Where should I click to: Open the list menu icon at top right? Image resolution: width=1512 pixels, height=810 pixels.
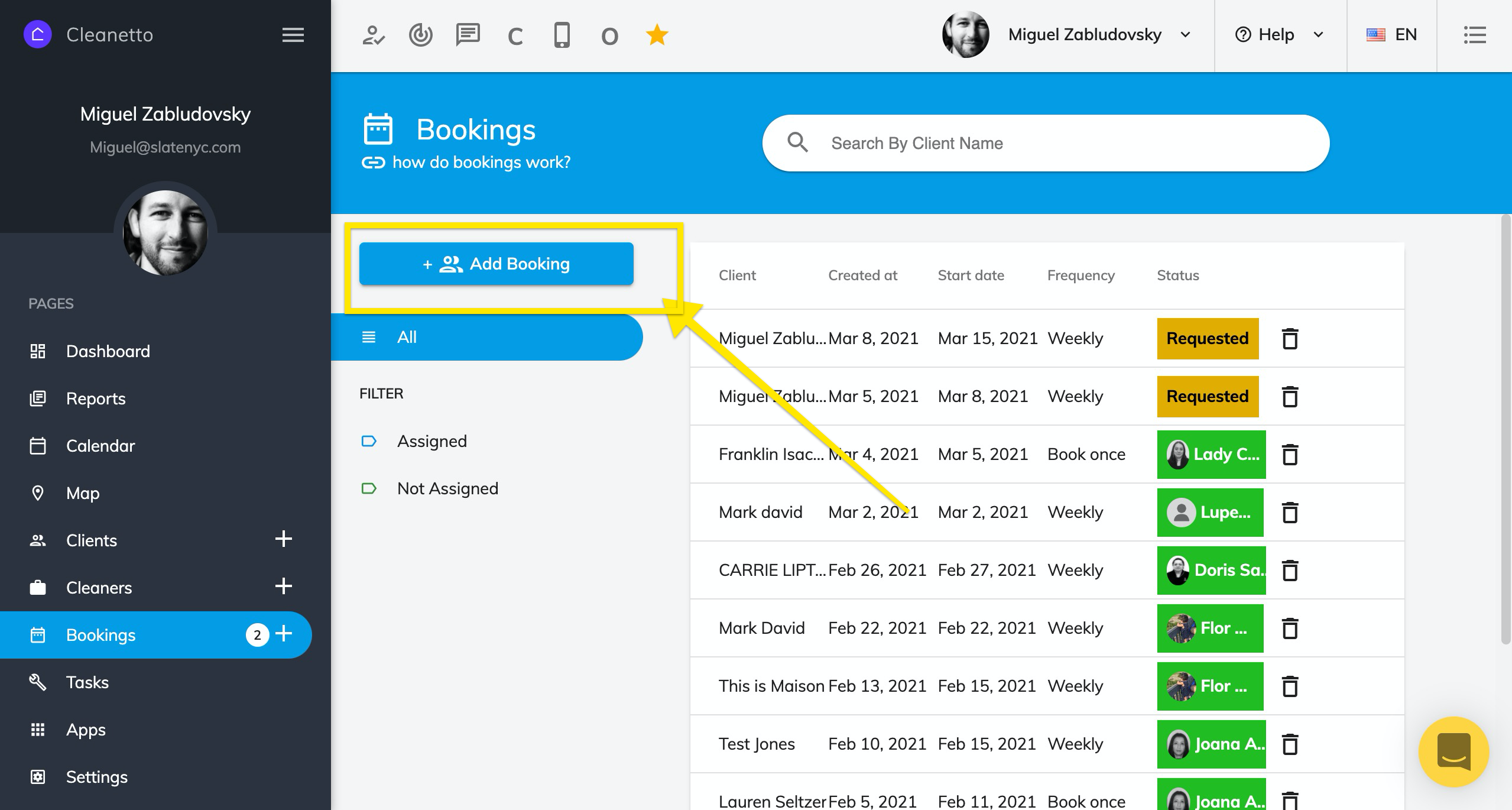click(x=1474, y=35)
